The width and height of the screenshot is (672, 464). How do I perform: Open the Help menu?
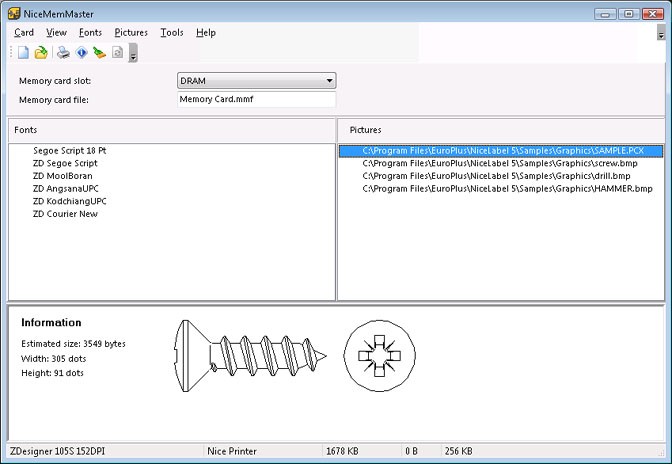206,33
